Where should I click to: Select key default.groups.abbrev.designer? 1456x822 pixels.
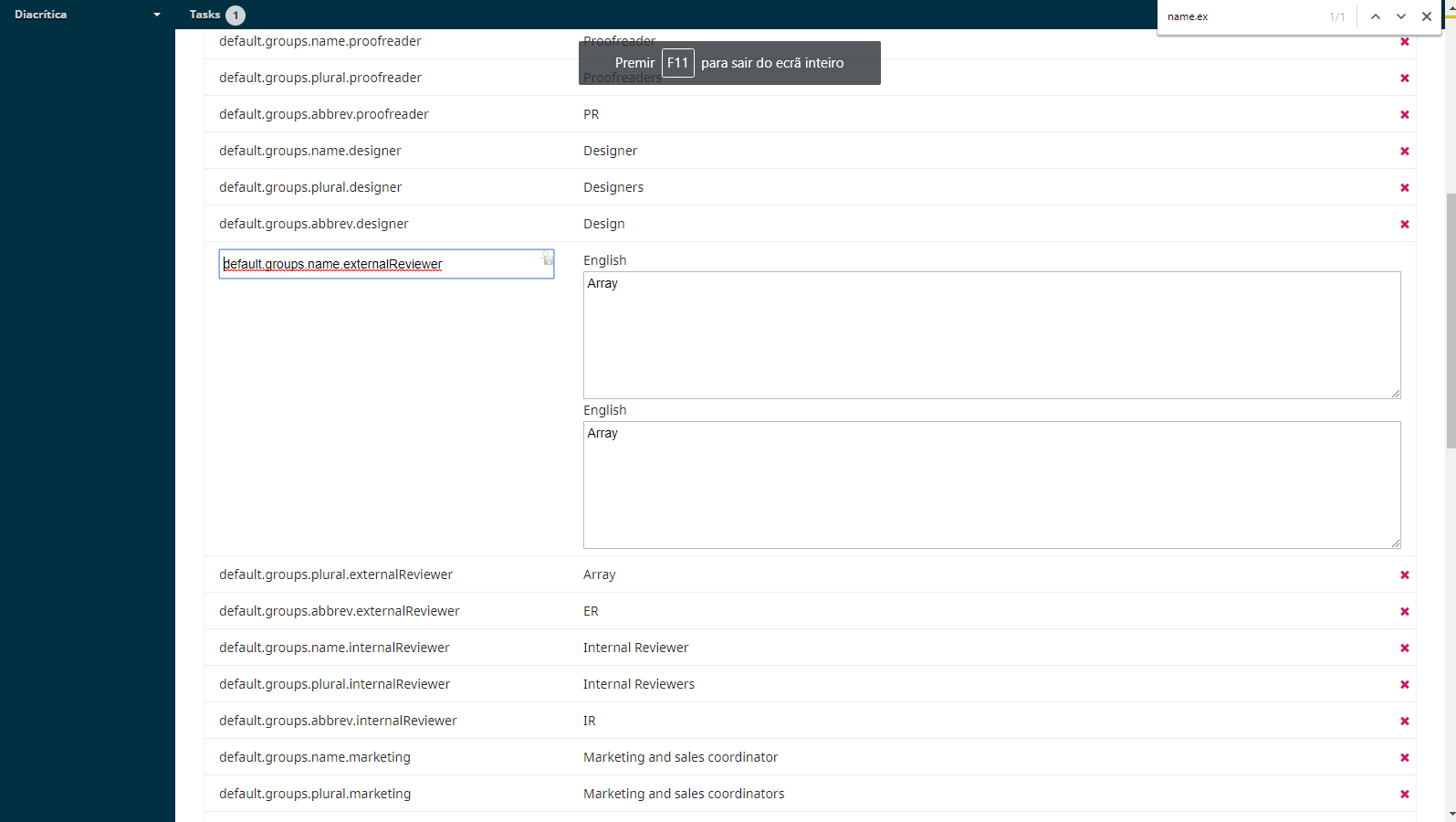(314, 224)
